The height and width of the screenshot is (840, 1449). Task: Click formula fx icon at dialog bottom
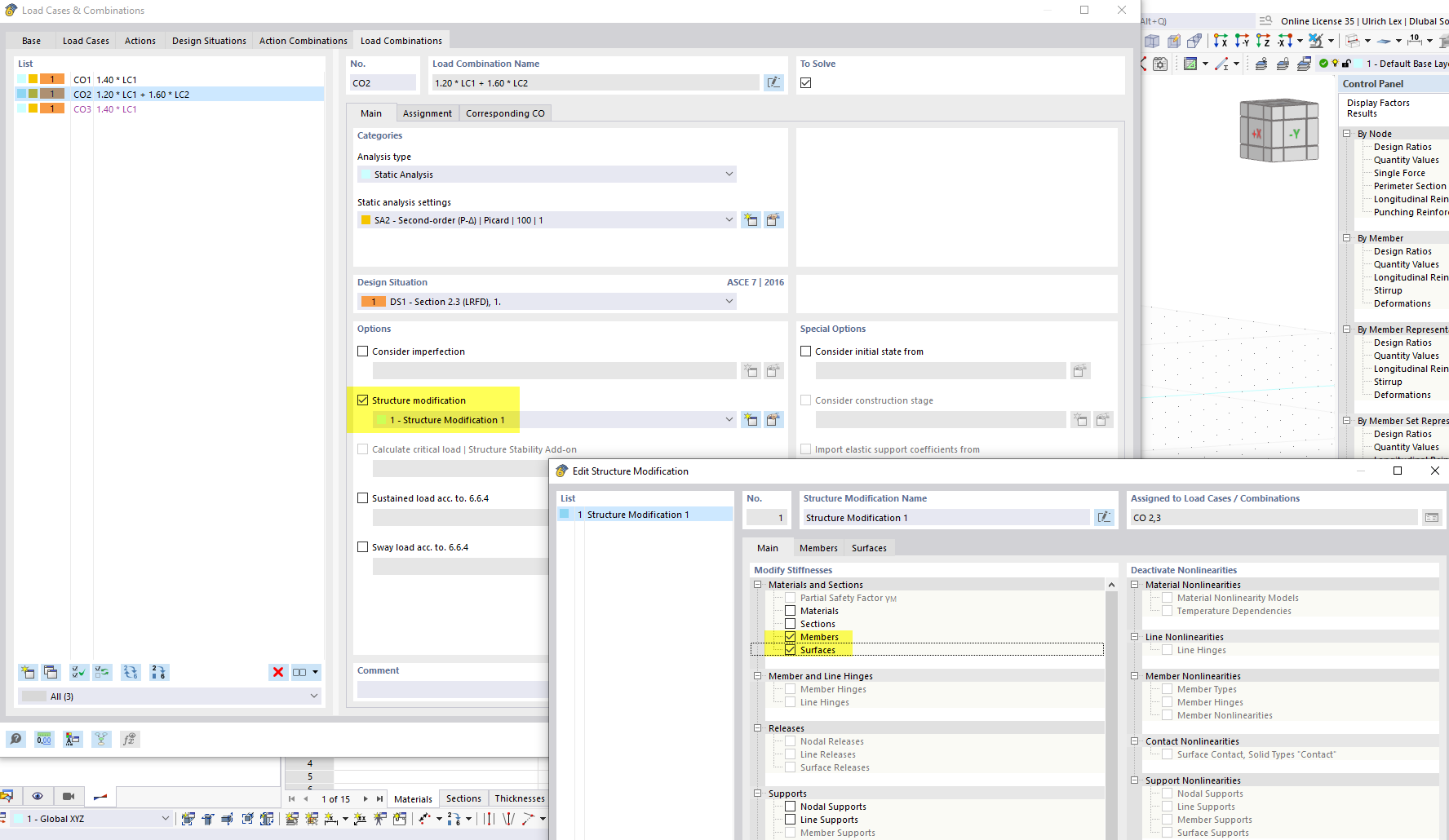tap(129, 739)
